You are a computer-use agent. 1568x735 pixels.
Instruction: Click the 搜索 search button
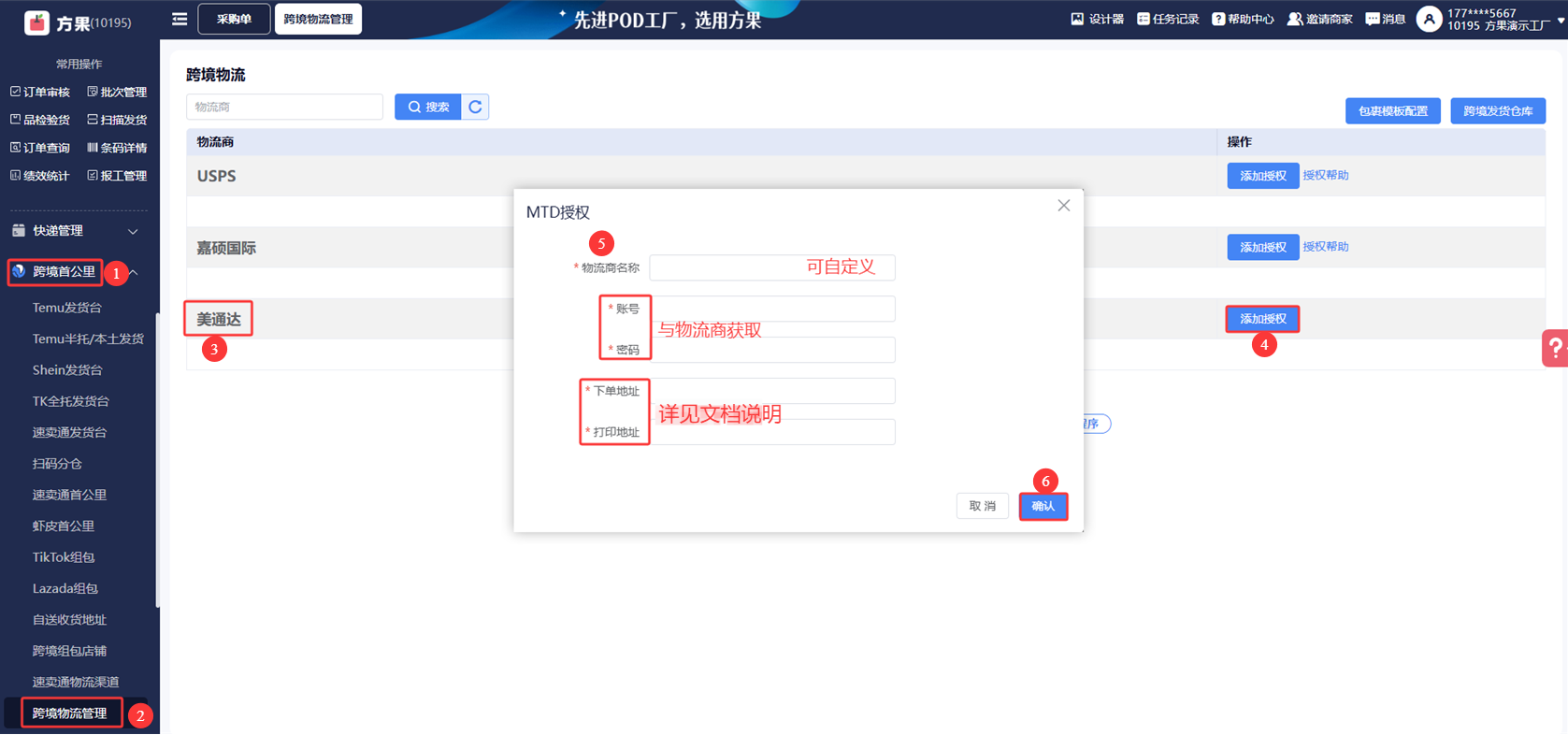click(428, 107)
